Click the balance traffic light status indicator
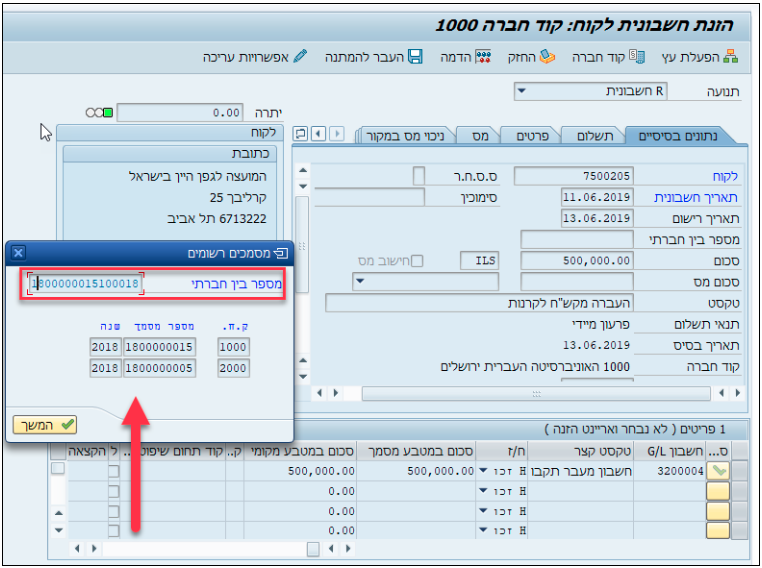 (x=99, y=113)
